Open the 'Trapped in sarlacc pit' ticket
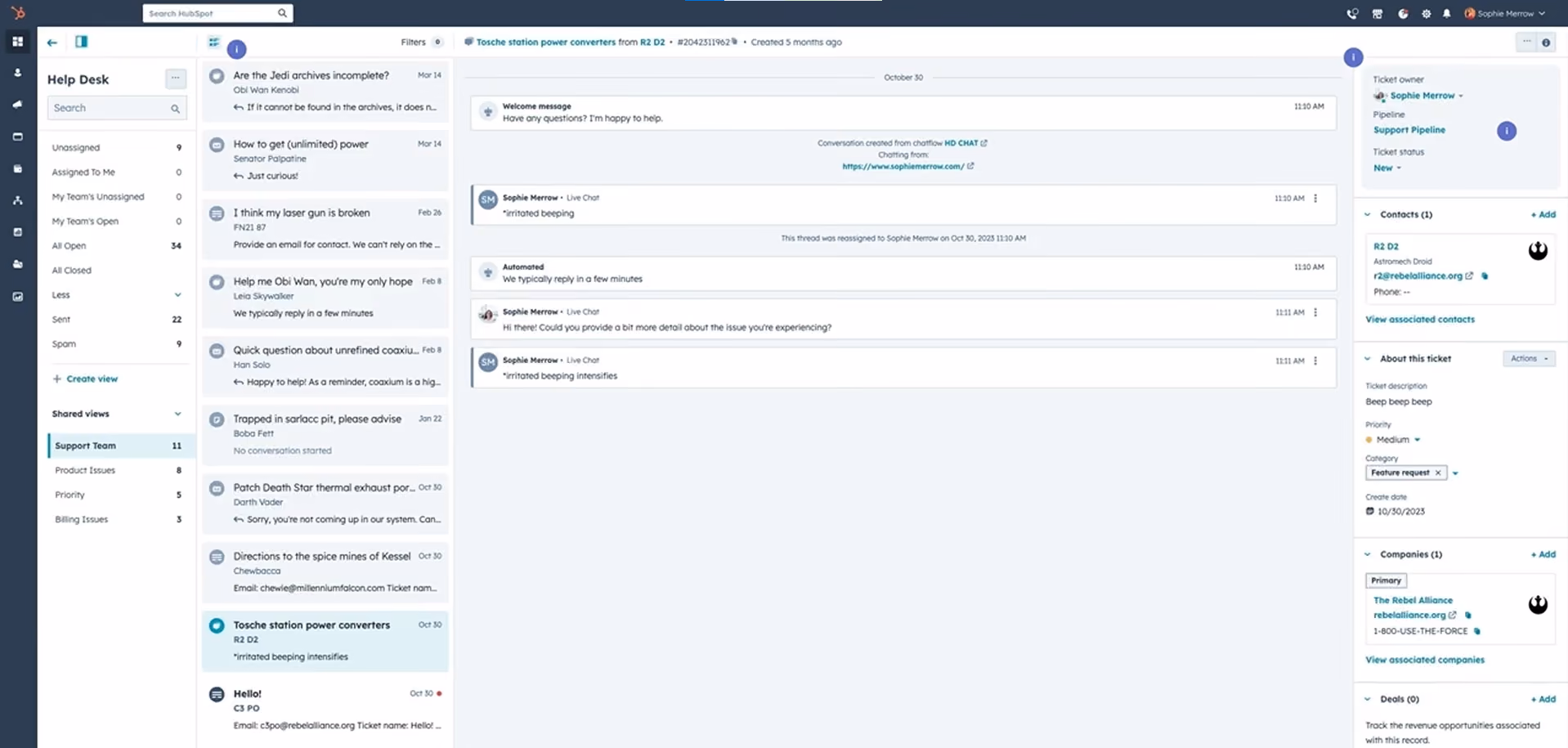1568x748 pixels. click(325, 434)
